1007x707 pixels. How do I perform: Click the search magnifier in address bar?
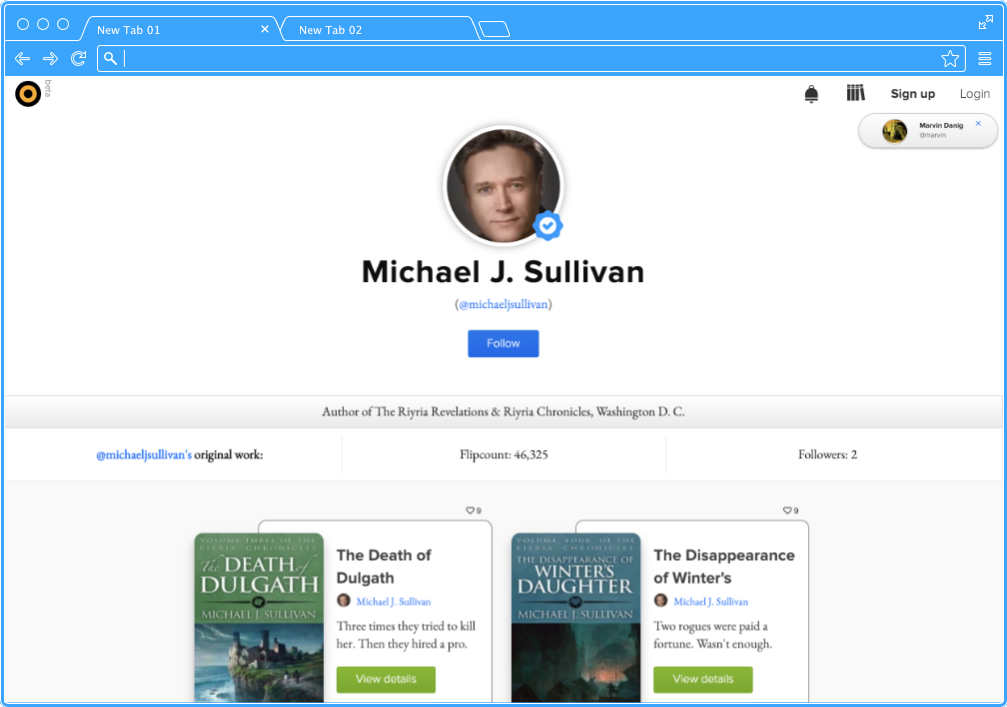click(110, 58)
